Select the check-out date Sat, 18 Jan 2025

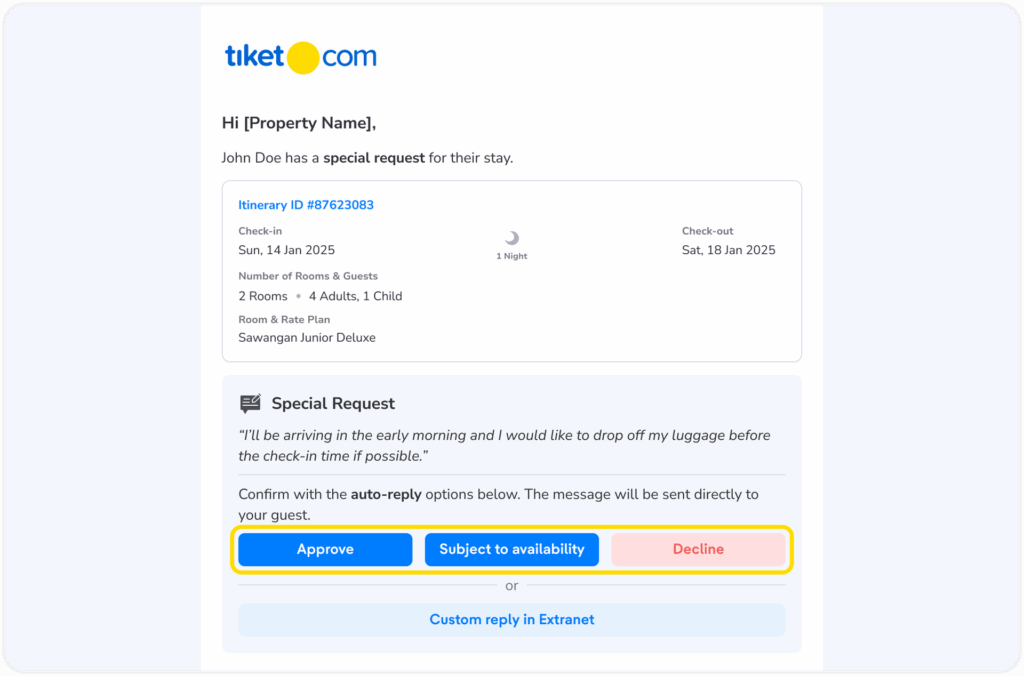(x=728, y=250)
